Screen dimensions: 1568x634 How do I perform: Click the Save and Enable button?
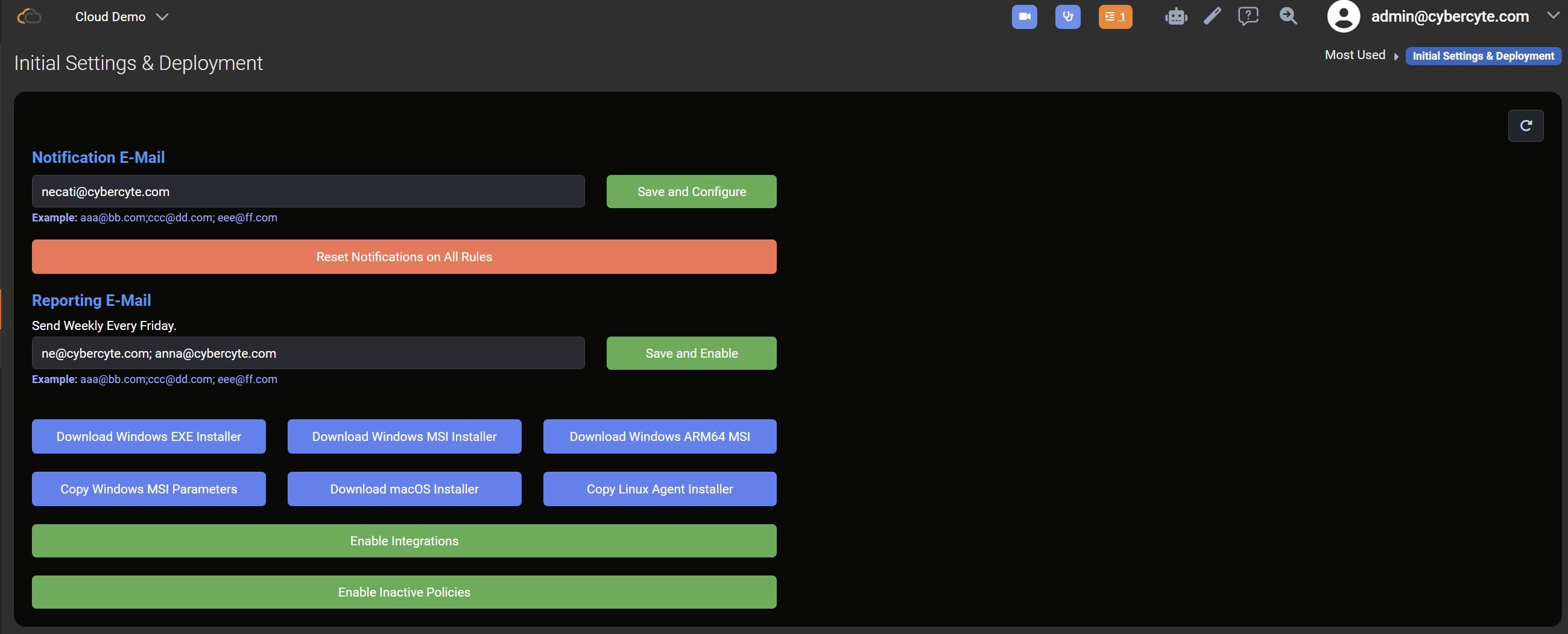tap(691, 353)
